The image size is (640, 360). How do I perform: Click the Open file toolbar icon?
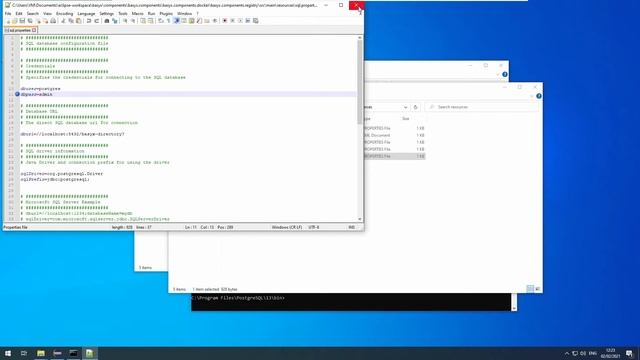click(14, 20)
